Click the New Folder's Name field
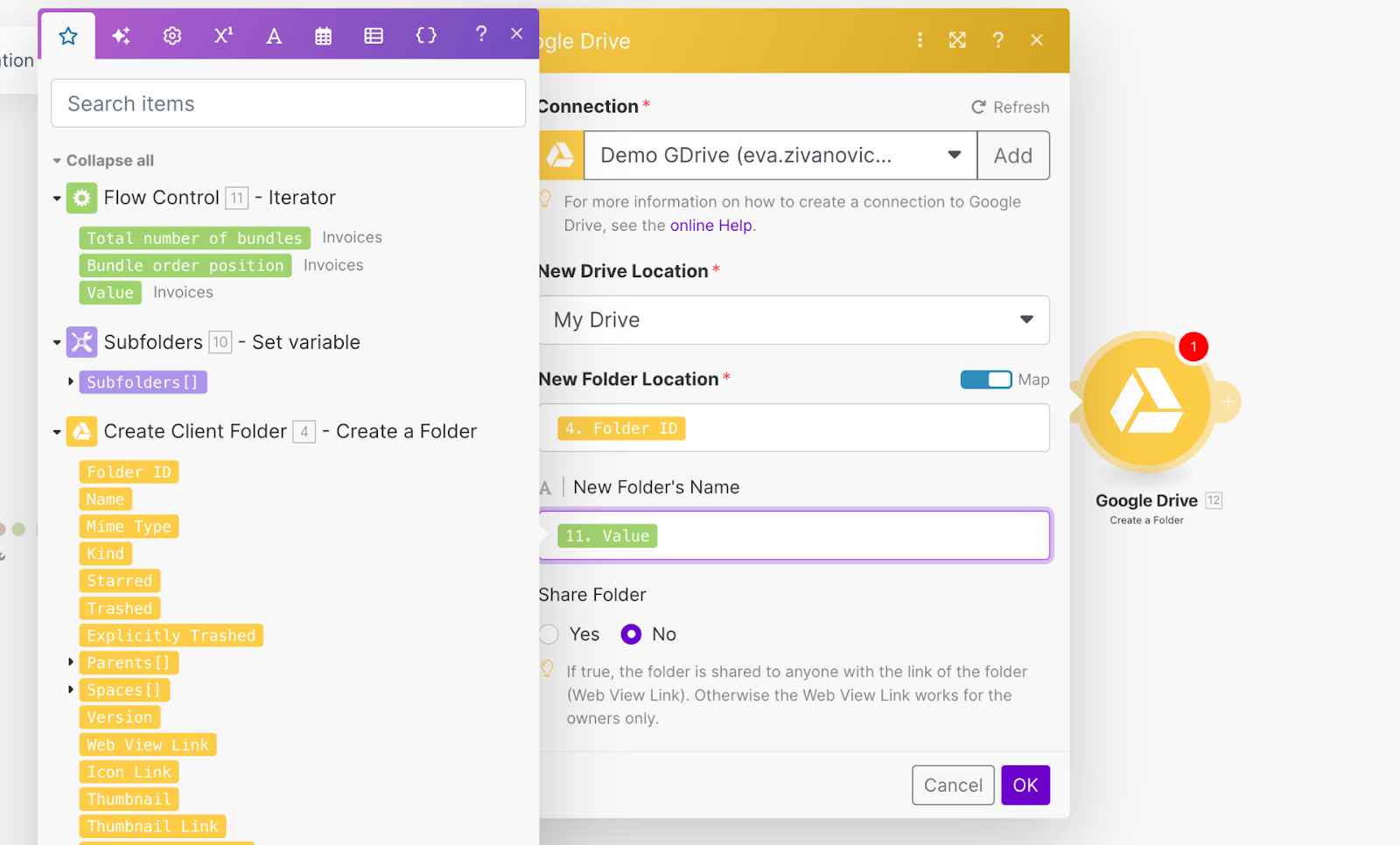1400x845 pixels. [x=794, y=535]
